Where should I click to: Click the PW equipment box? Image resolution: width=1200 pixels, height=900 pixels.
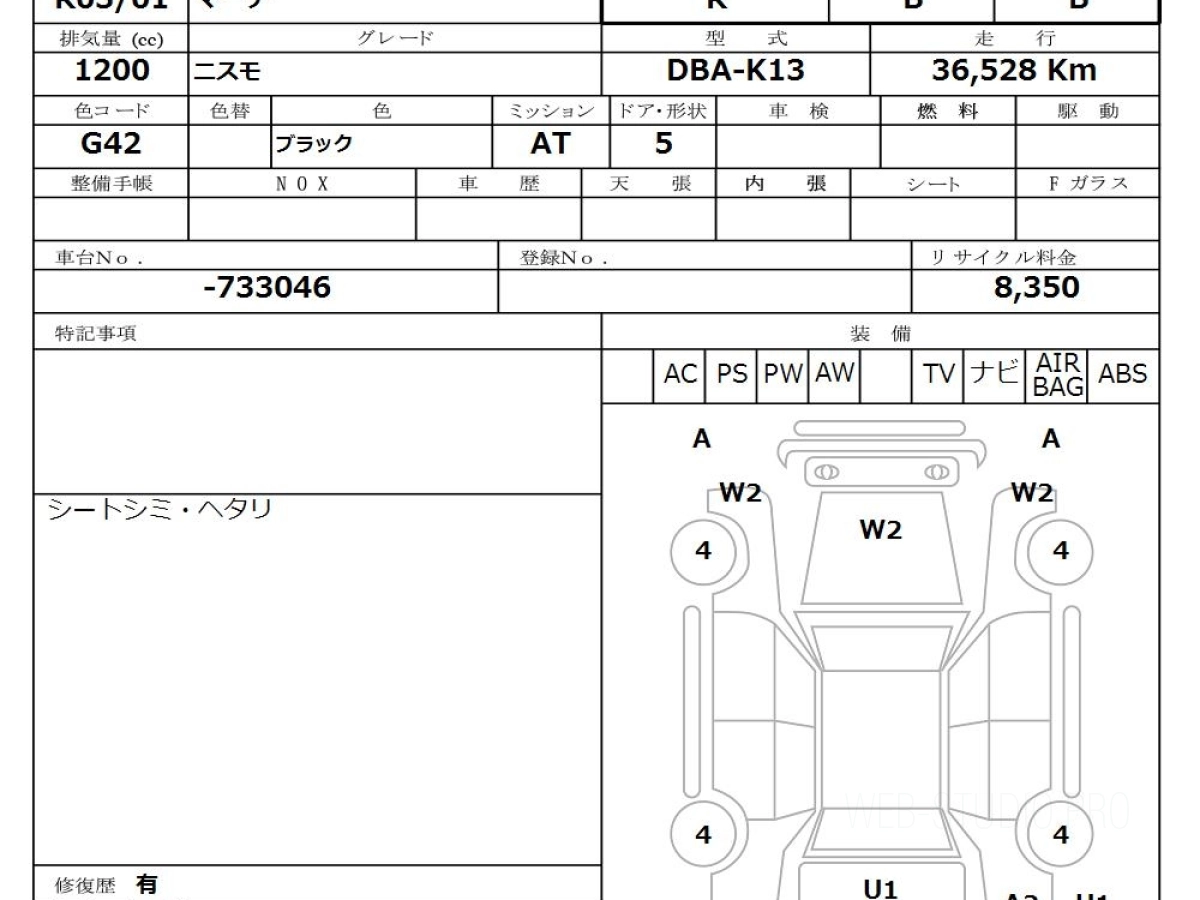784,375
